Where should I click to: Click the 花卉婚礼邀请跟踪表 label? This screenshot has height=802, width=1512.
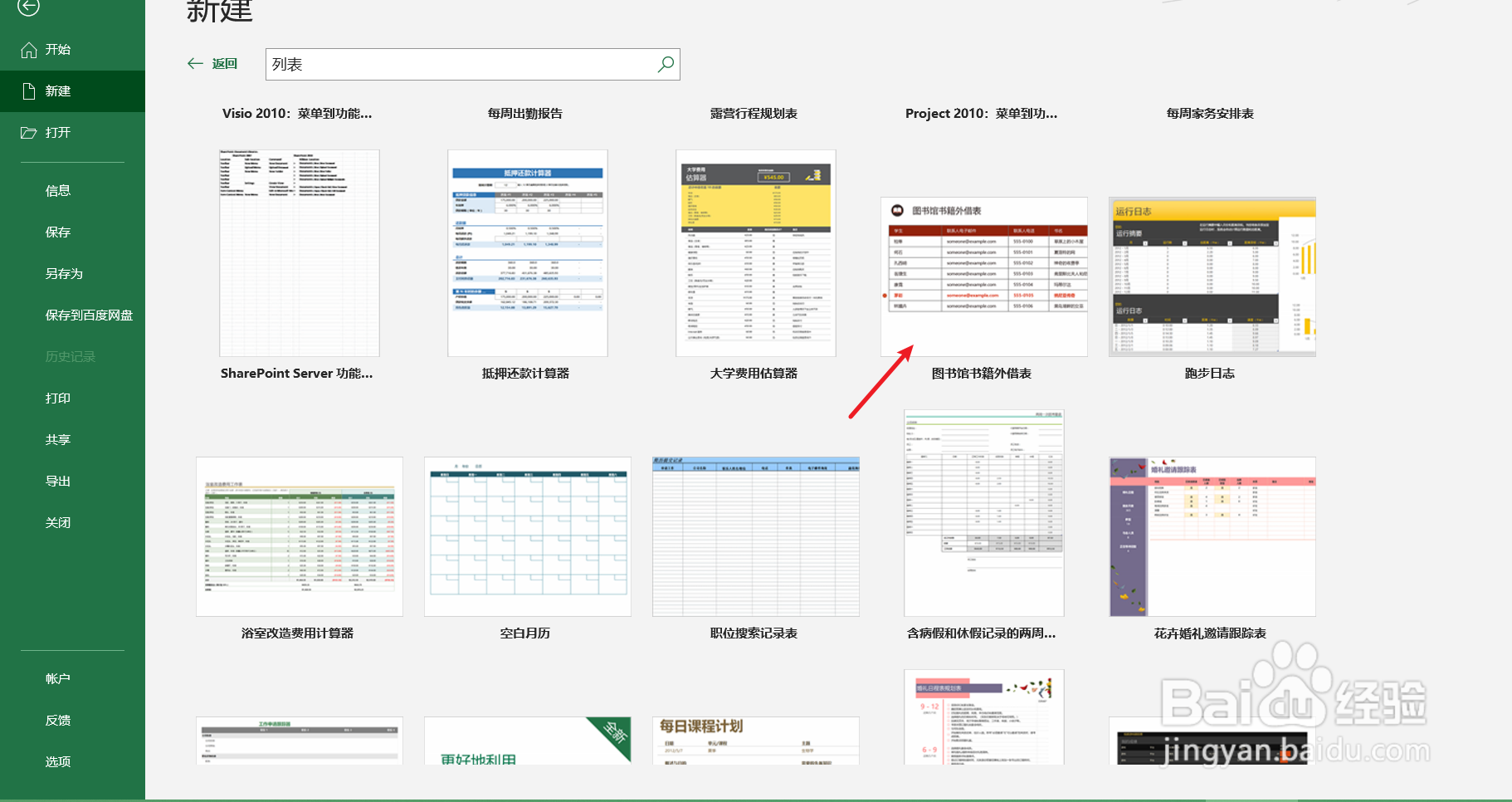(1210, 633)
